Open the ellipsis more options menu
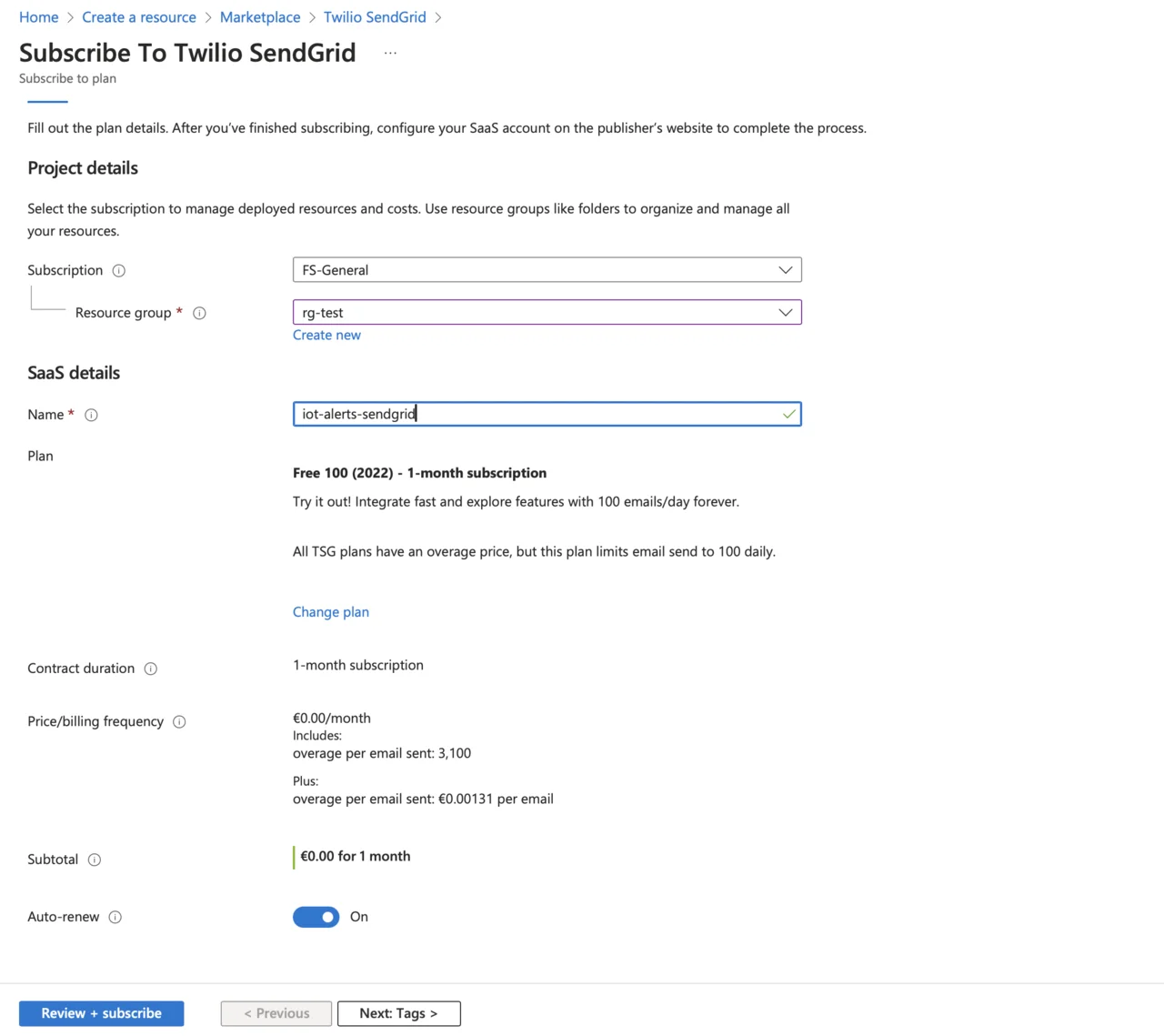1164x1036 pixels. pos(390,53)
